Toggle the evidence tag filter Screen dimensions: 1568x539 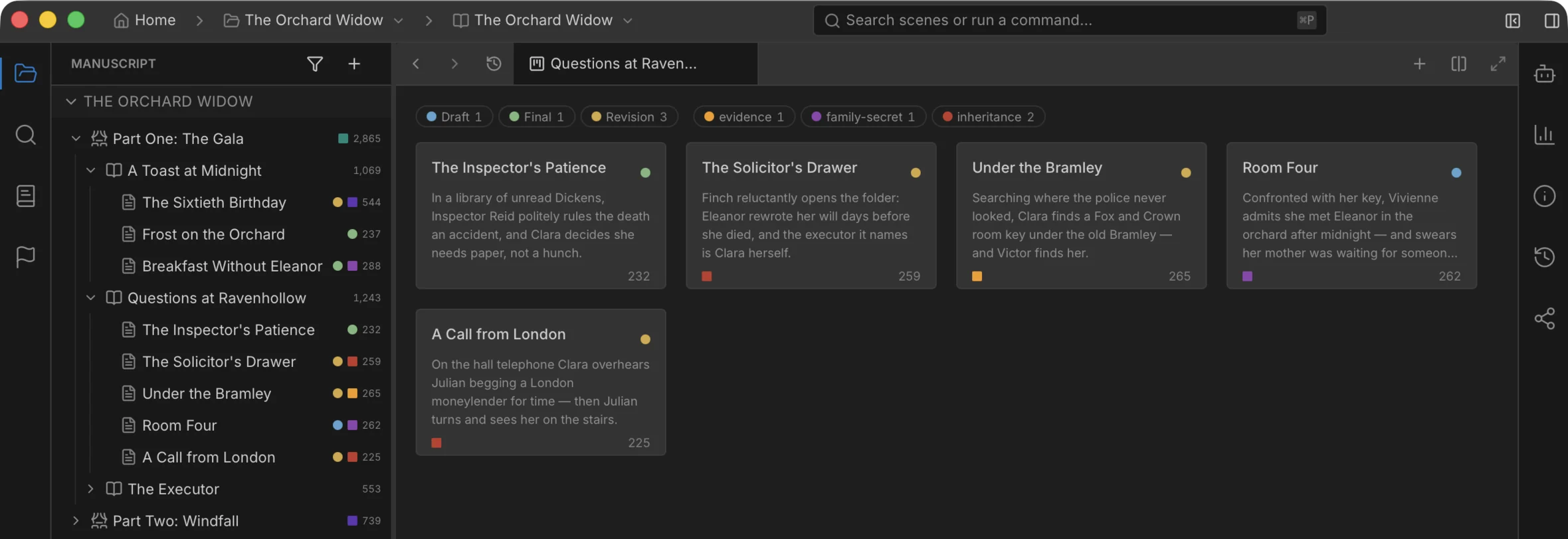(744, 117)
